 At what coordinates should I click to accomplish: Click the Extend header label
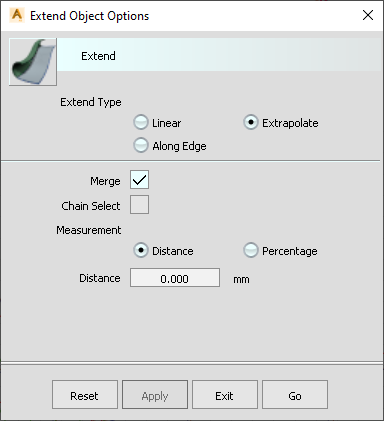pos(98,56)
